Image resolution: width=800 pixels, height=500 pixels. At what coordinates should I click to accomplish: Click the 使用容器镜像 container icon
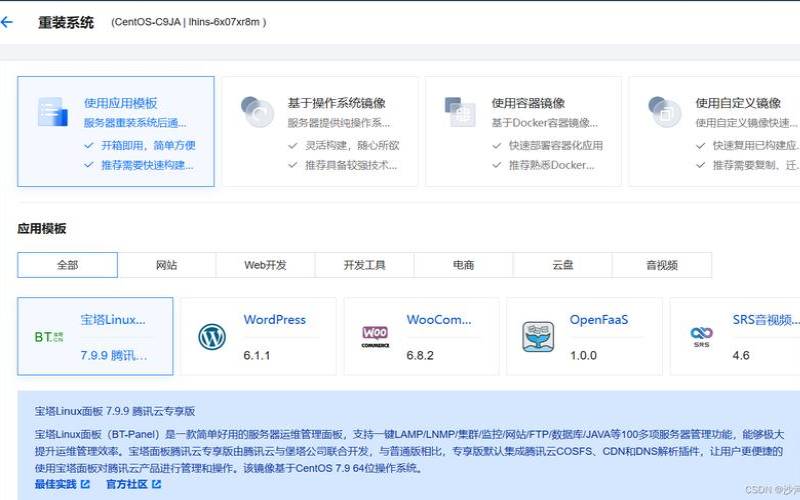click(460, 110)
